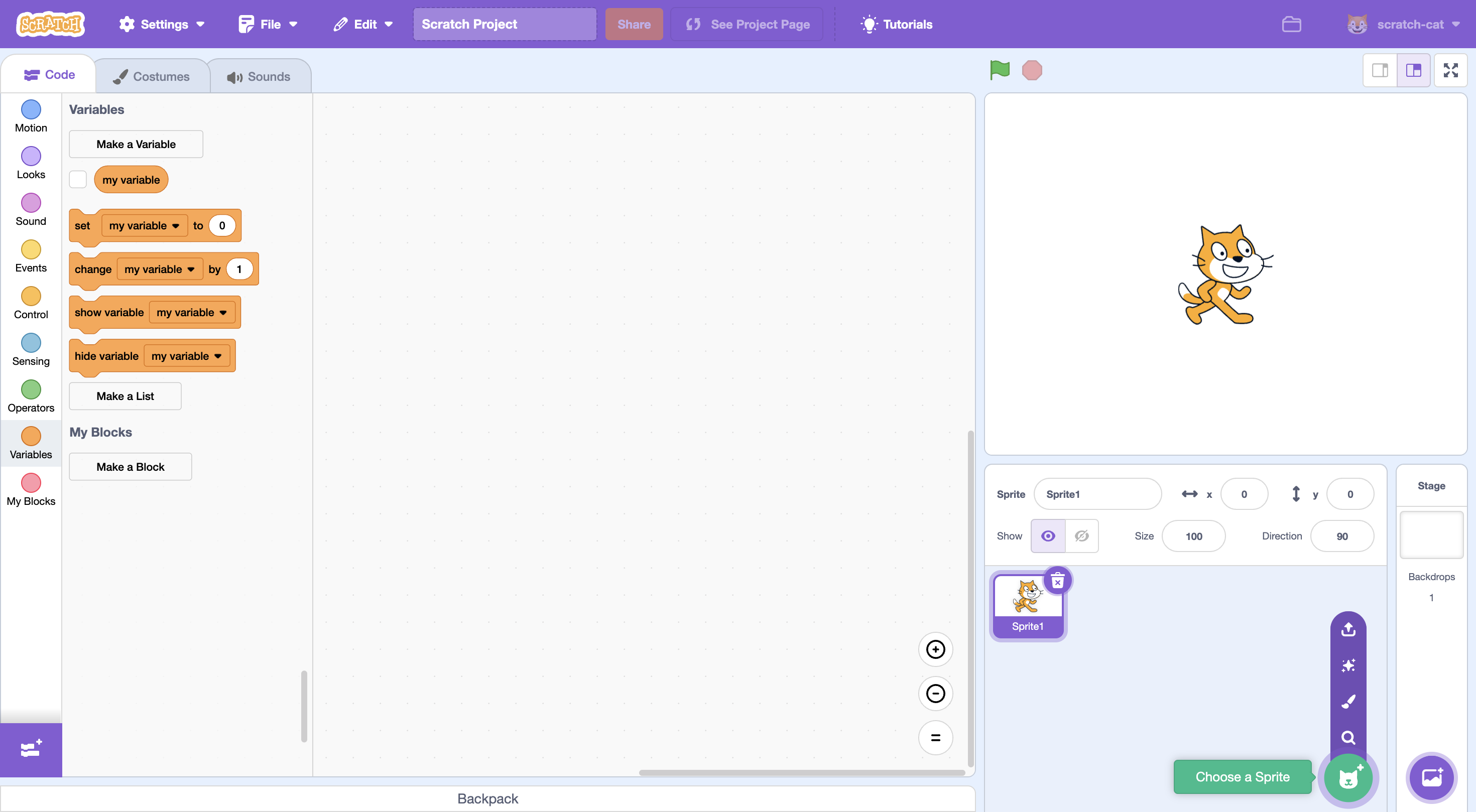Open the variable dropdown in the set block

coord(144,225)
